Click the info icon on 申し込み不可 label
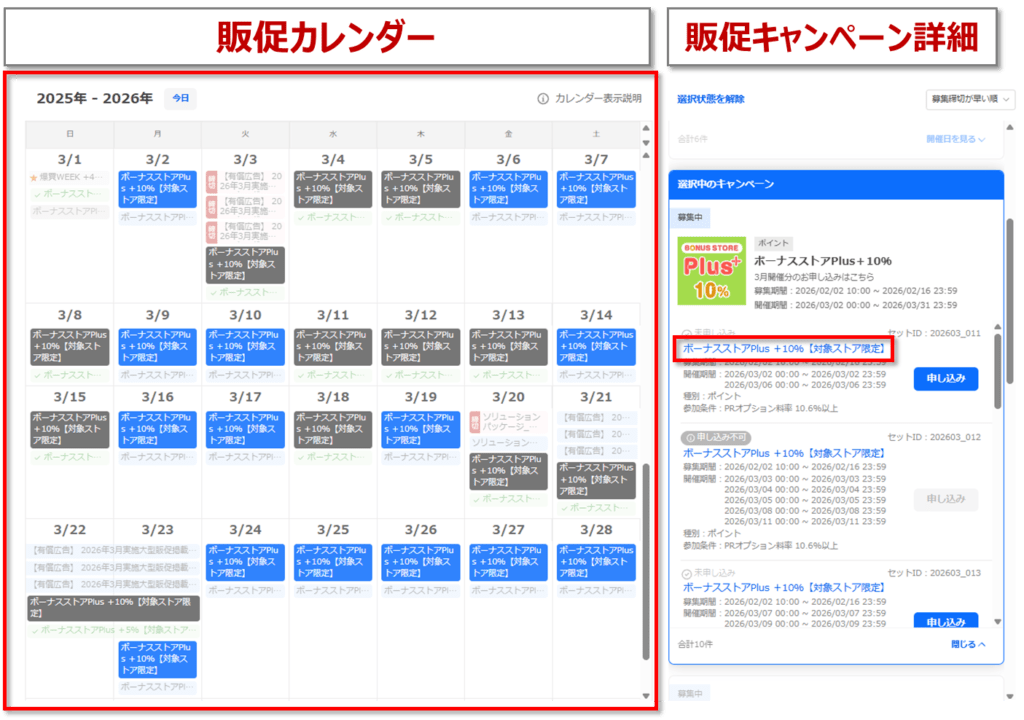This screenshot has width=1024, height=720. point(691,435)
